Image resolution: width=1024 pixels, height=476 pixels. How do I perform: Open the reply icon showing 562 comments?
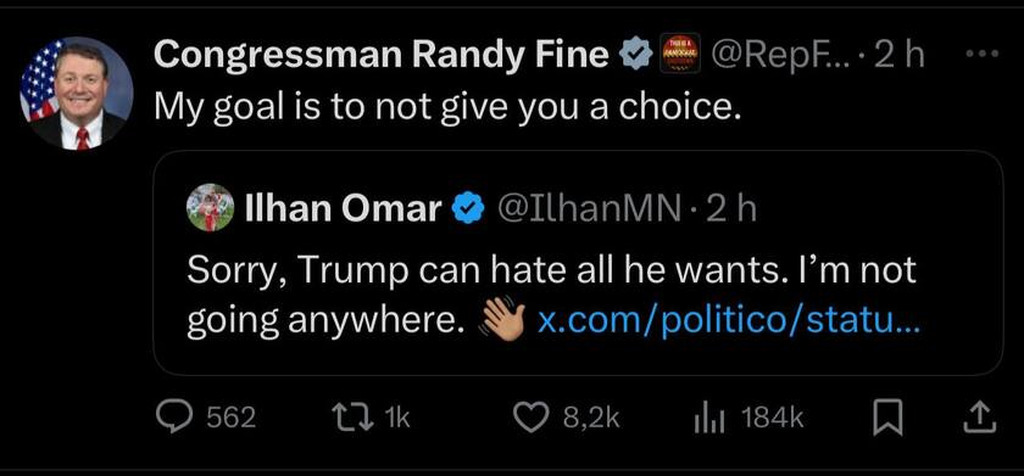pyautogui.click(x=175, y=418)
